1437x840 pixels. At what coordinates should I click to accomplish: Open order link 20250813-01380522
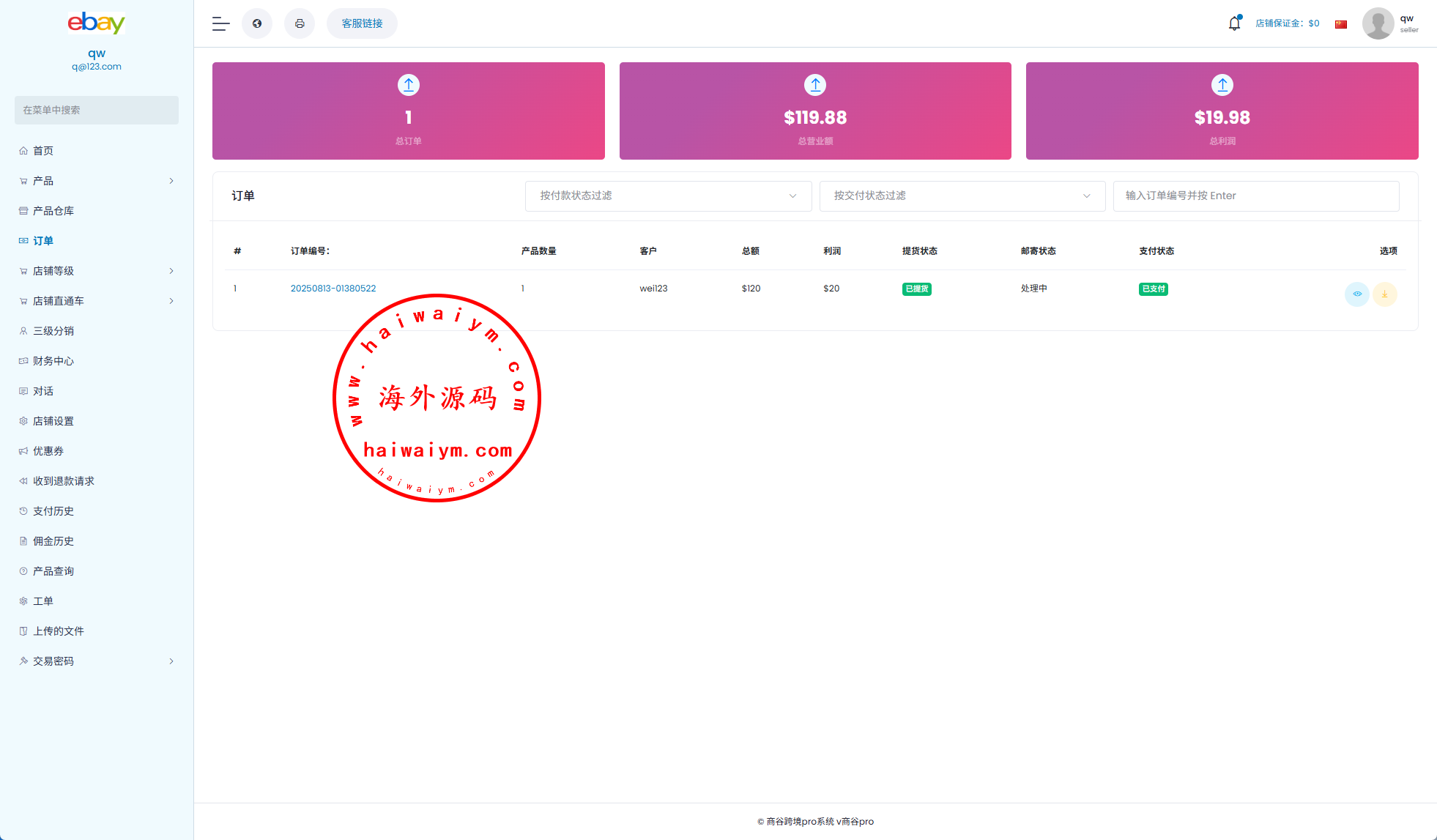pos(333,289)
